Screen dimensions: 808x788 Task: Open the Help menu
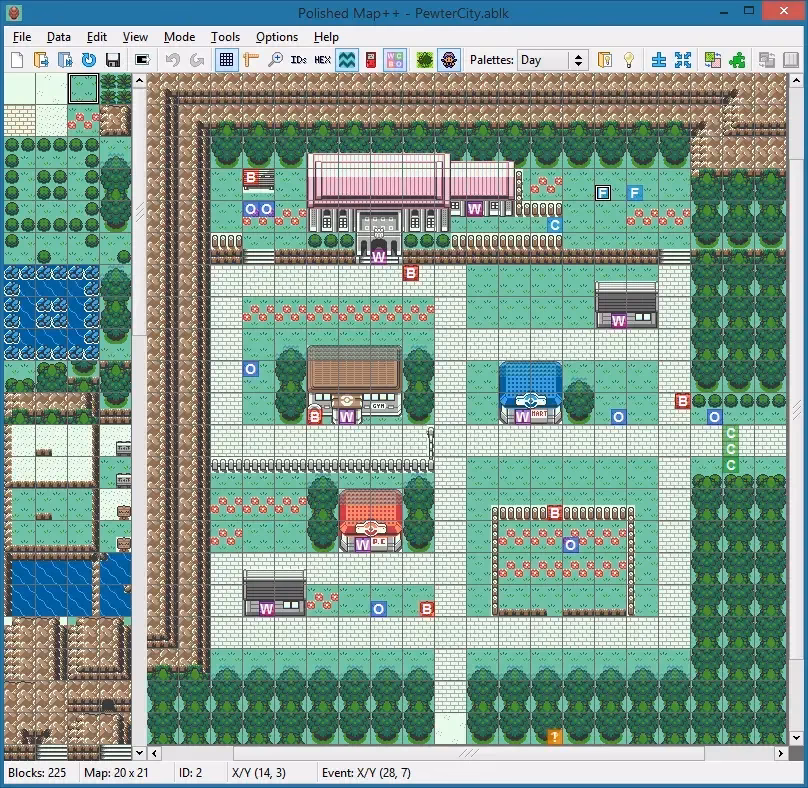pyautogui.click(x=326, y=37)
